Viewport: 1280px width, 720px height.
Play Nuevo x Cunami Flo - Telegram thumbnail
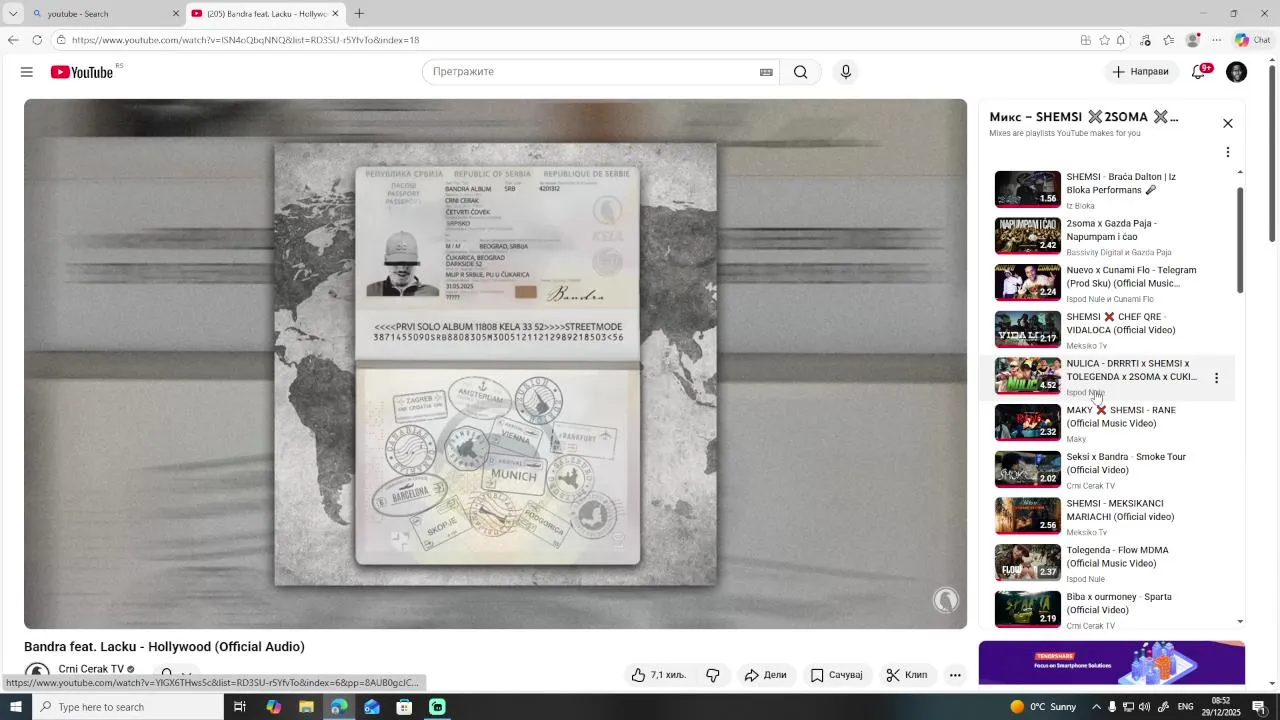tap(1027, 282)
